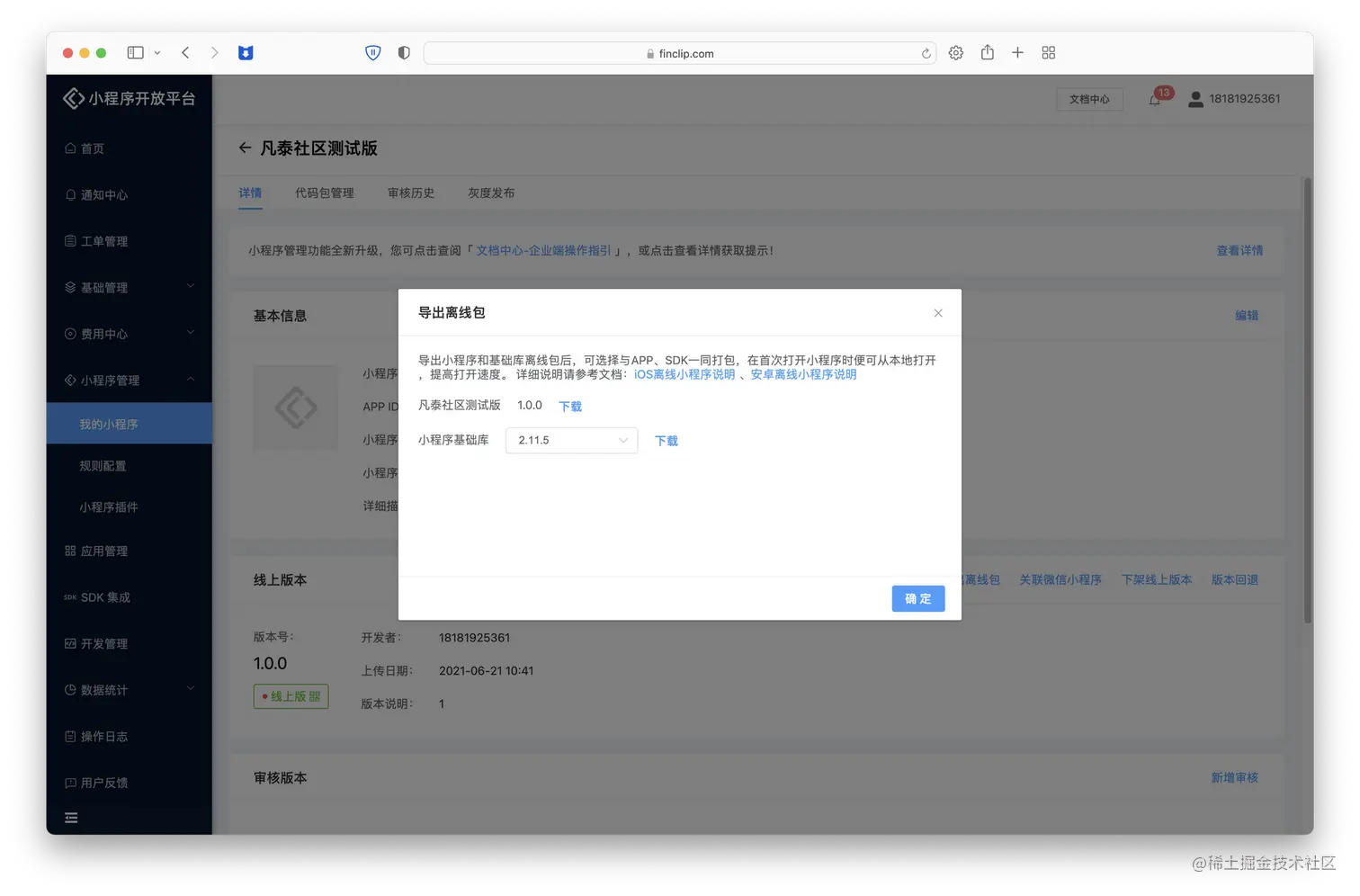1360x896 pixels.
Task: Click the 文档中心 button
Action: (1089, 99)
